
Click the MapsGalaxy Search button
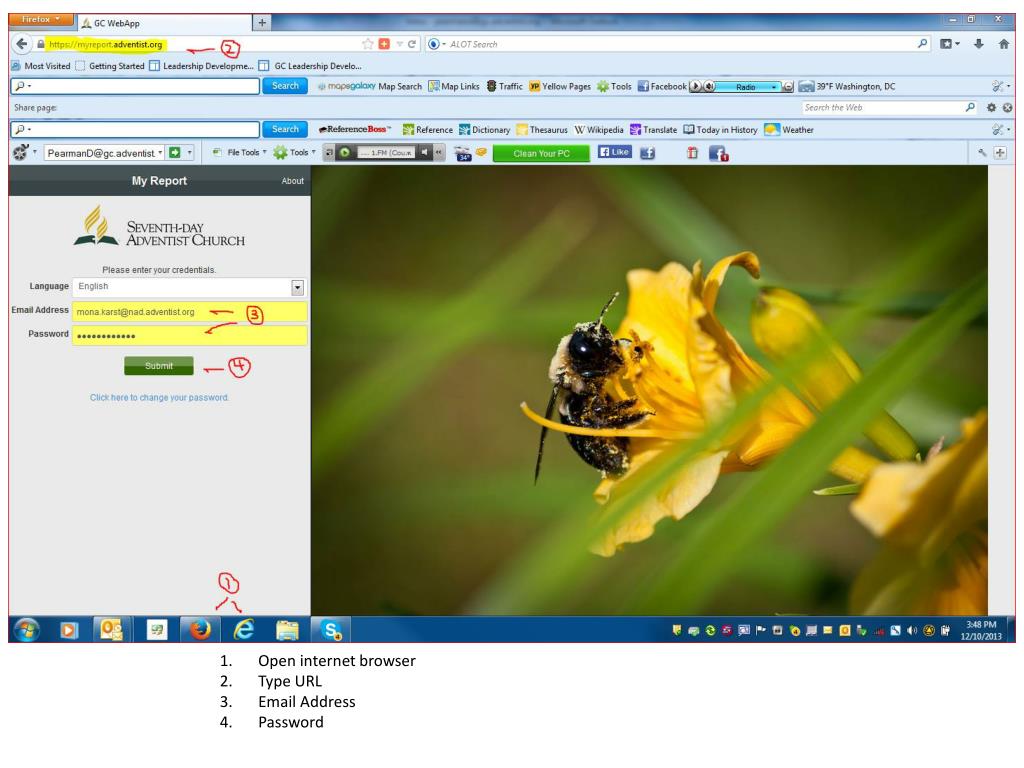coord(285,86)
